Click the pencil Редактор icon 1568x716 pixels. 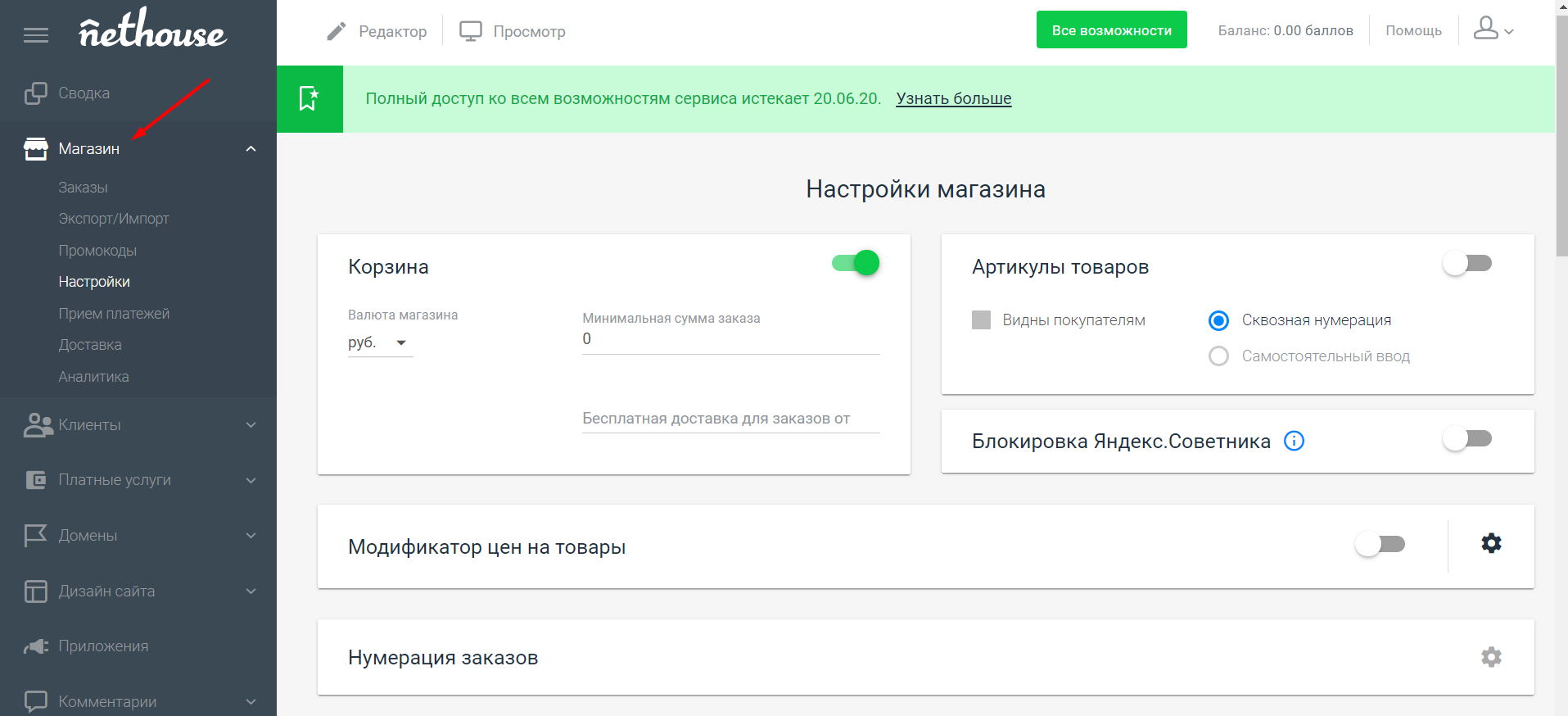pos(337,31)
